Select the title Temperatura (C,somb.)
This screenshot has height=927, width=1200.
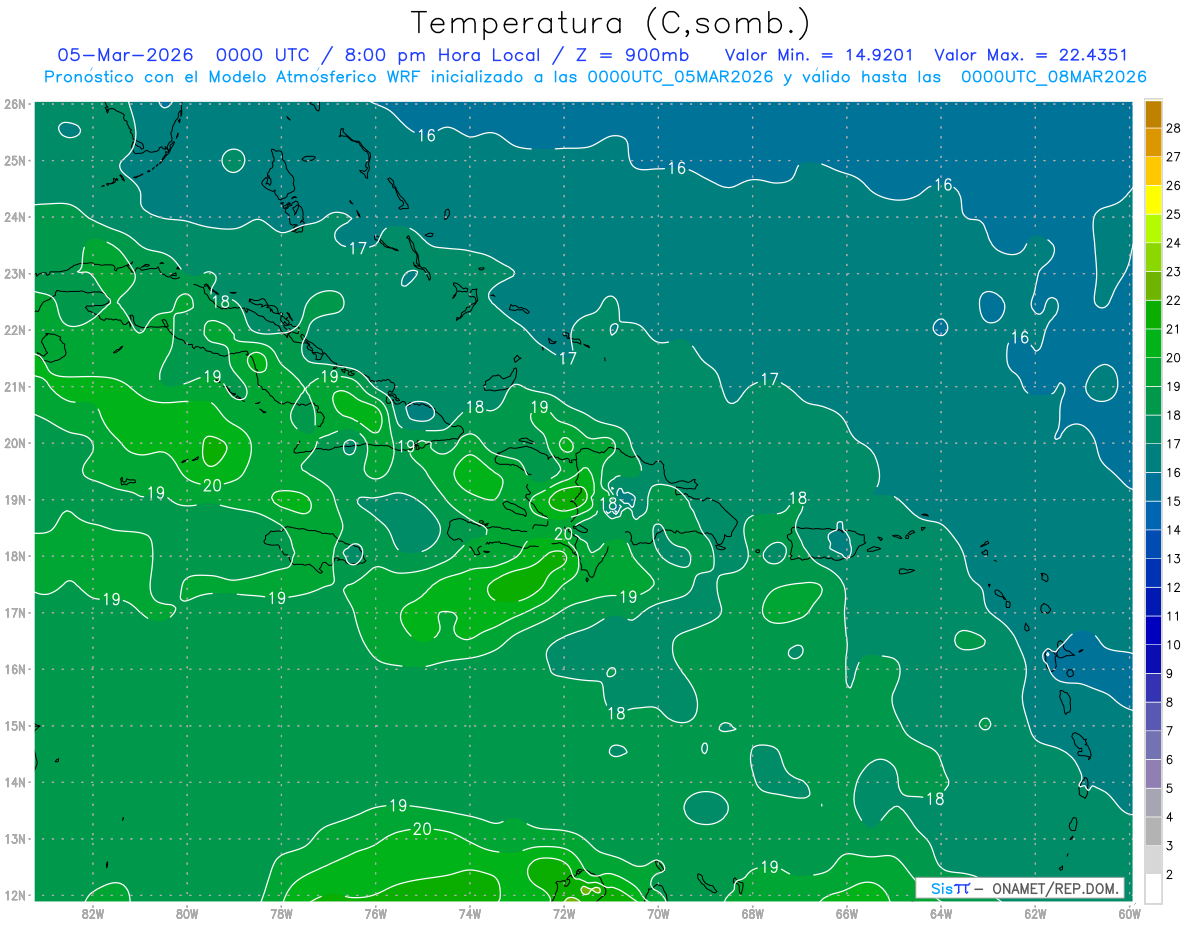(x=611, y=22)
